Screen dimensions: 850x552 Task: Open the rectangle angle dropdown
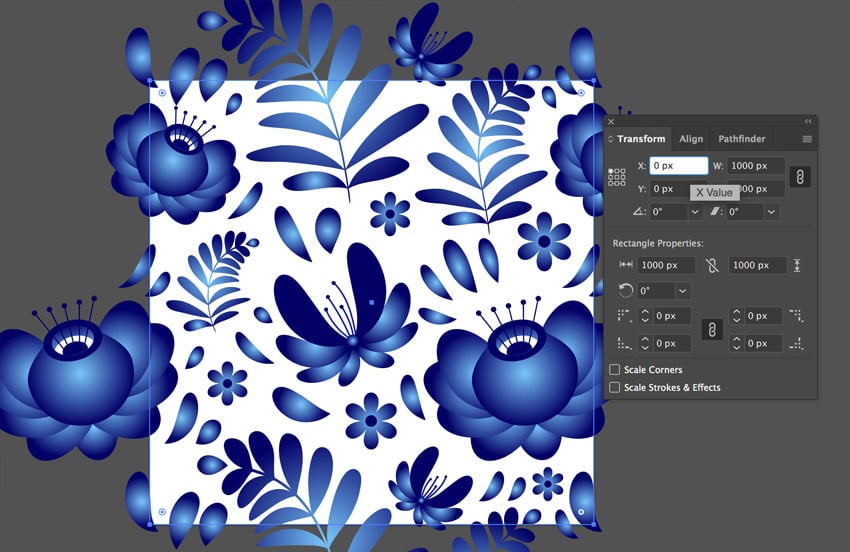coord(682,291)
